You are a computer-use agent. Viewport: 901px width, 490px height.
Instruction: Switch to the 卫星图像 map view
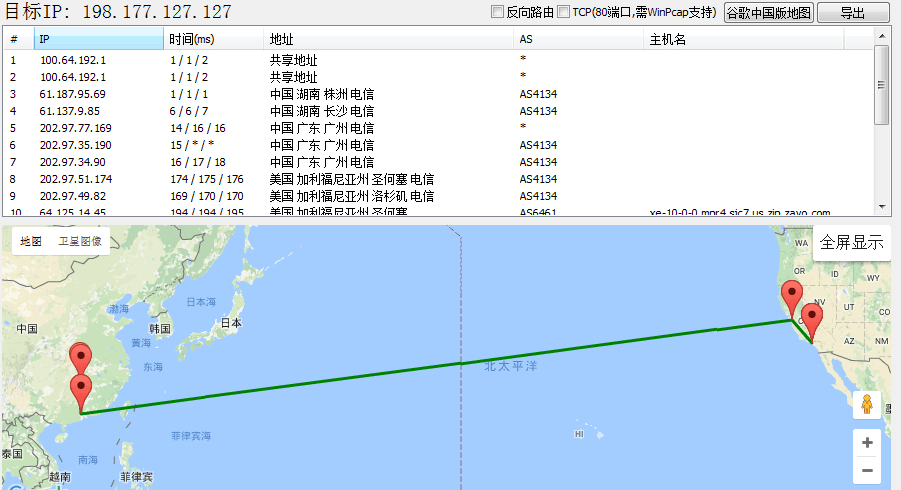point(79,241)
